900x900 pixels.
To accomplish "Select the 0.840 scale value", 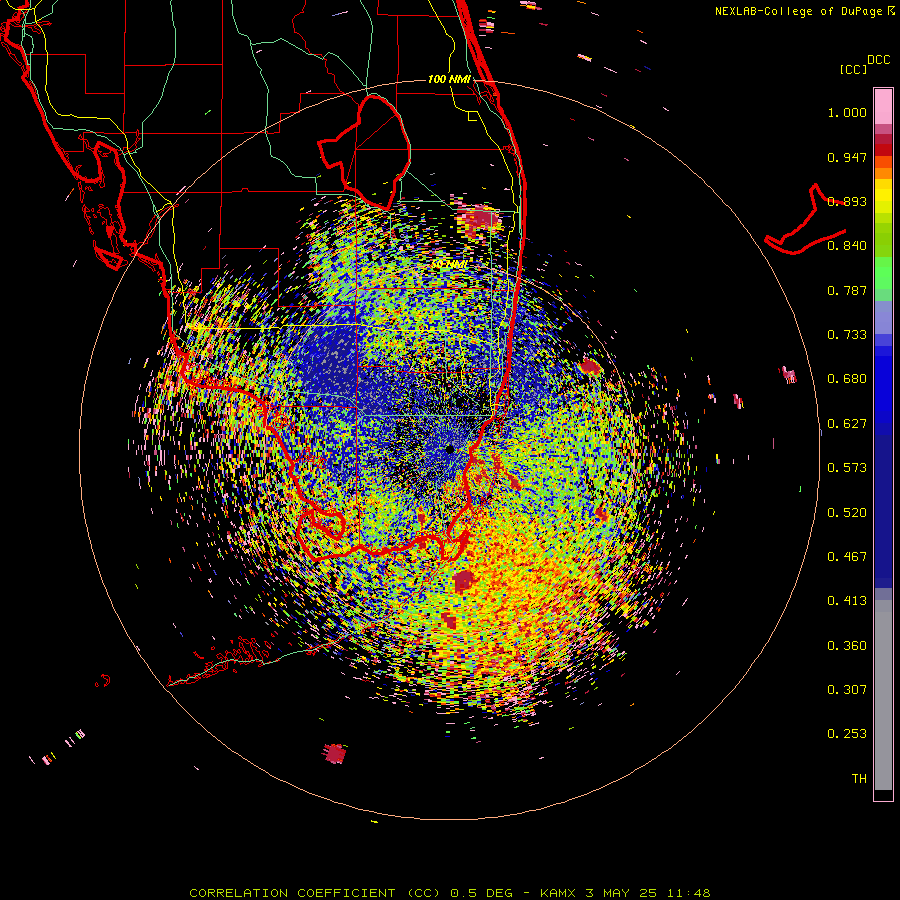I will tap(847, 246).
